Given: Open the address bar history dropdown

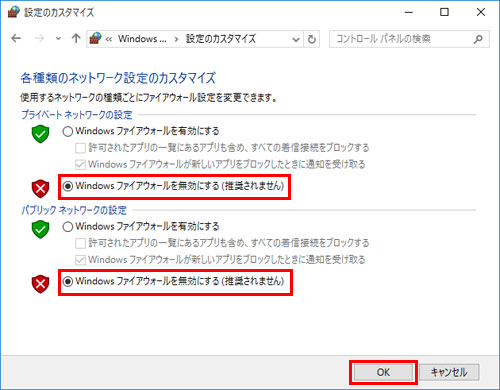Looking at the screenshot, I should tap(296, 39).
